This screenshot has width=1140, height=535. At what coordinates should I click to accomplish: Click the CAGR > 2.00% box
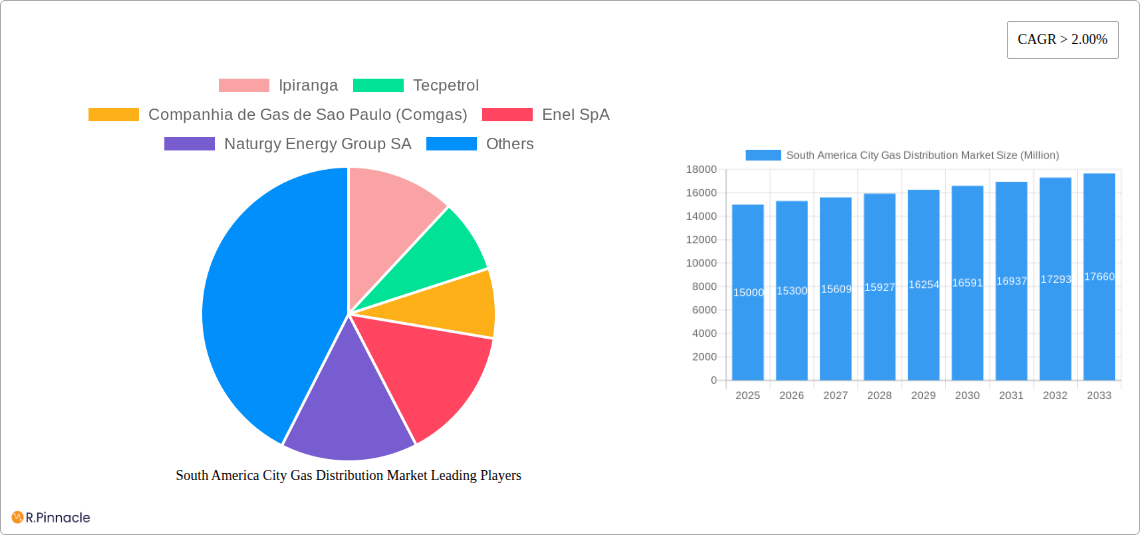pos(1062,40)
